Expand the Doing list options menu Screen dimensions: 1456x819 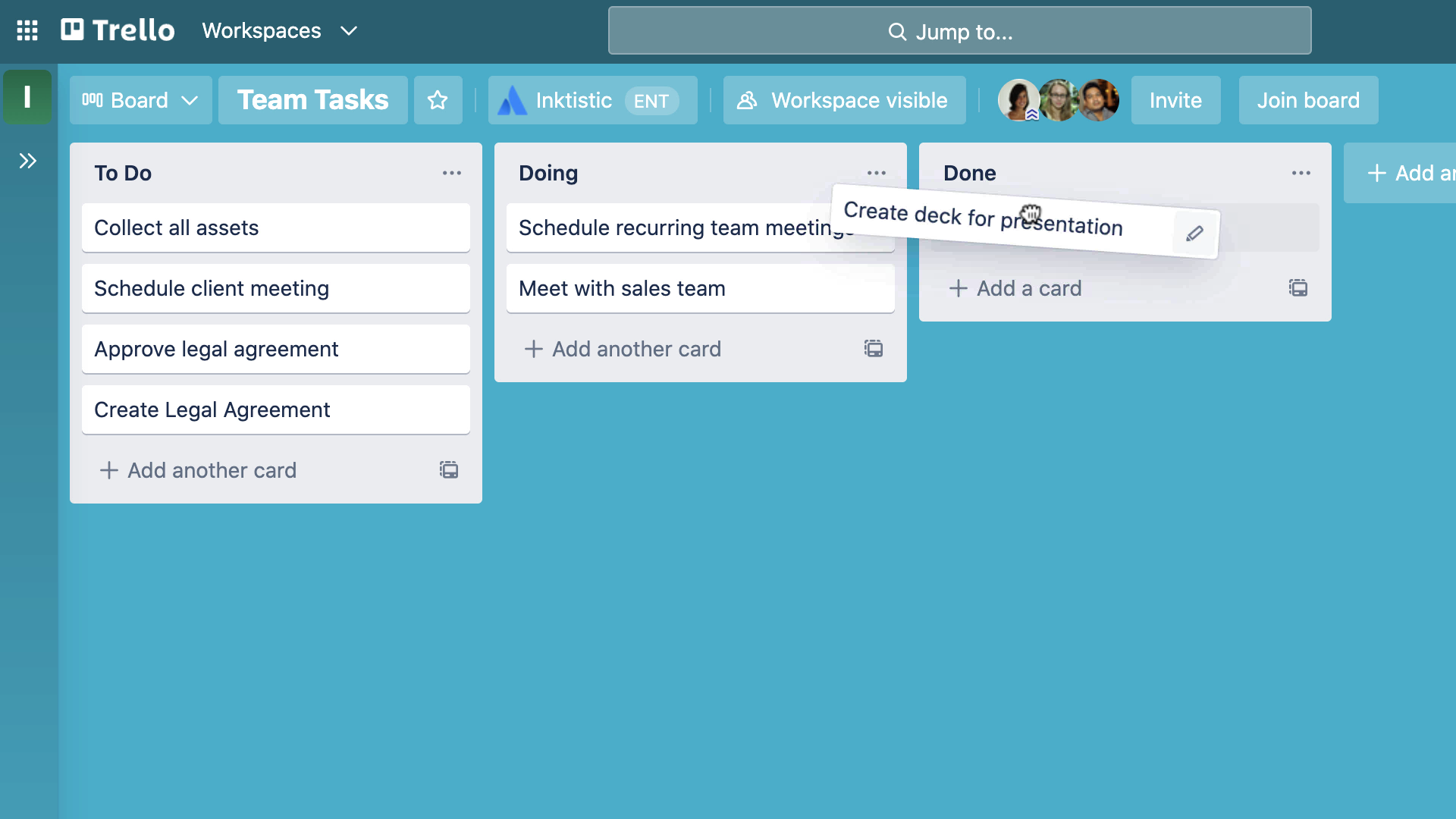[x=876, y=173]
